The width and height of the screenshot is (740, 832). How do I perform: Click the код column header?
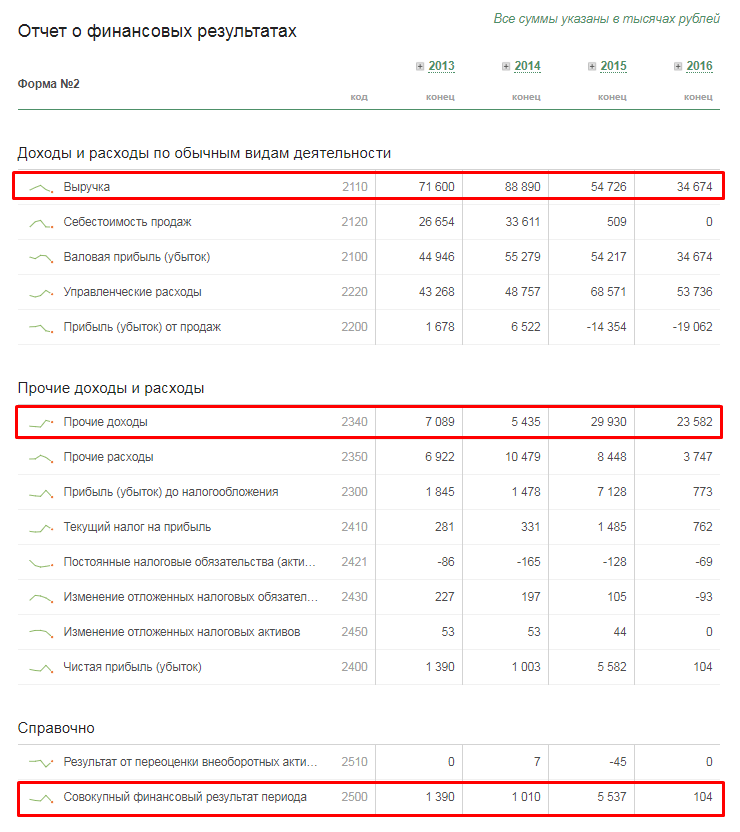pos(359,97)
